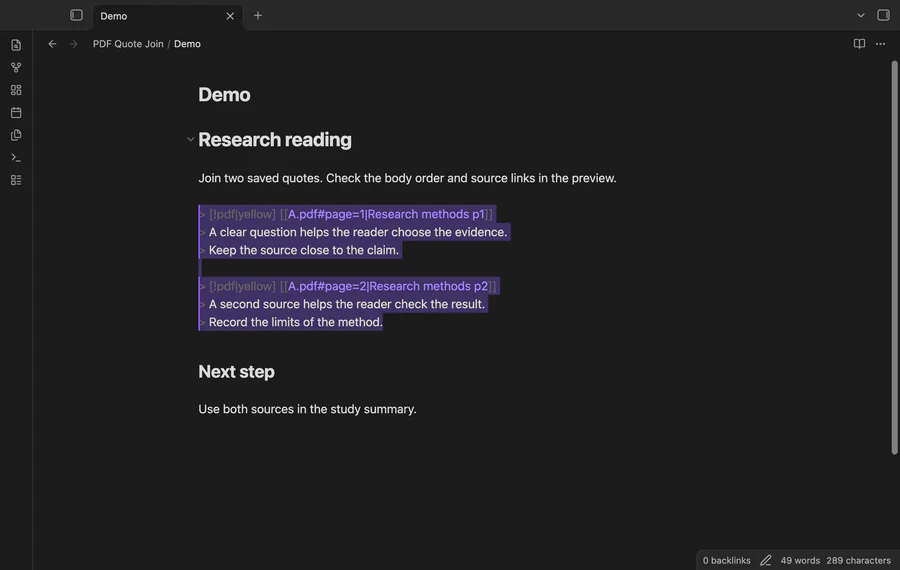Open a new tab with plus icon

pyautogui.click(x=258, y=15)
